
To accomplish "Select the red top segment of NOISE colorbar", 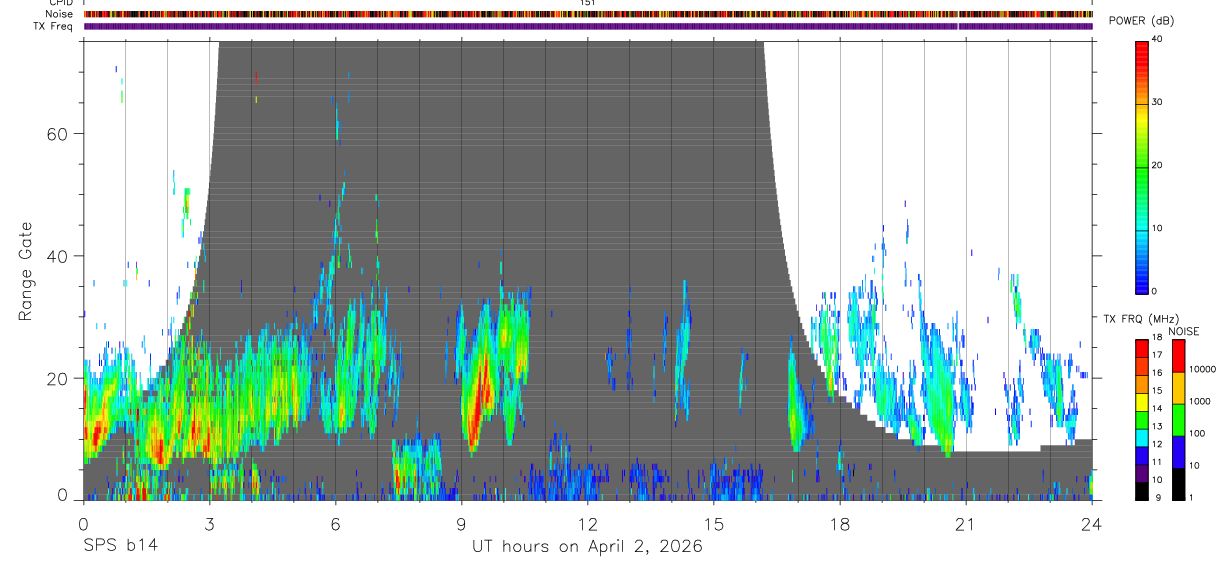I will (1178, 356).
